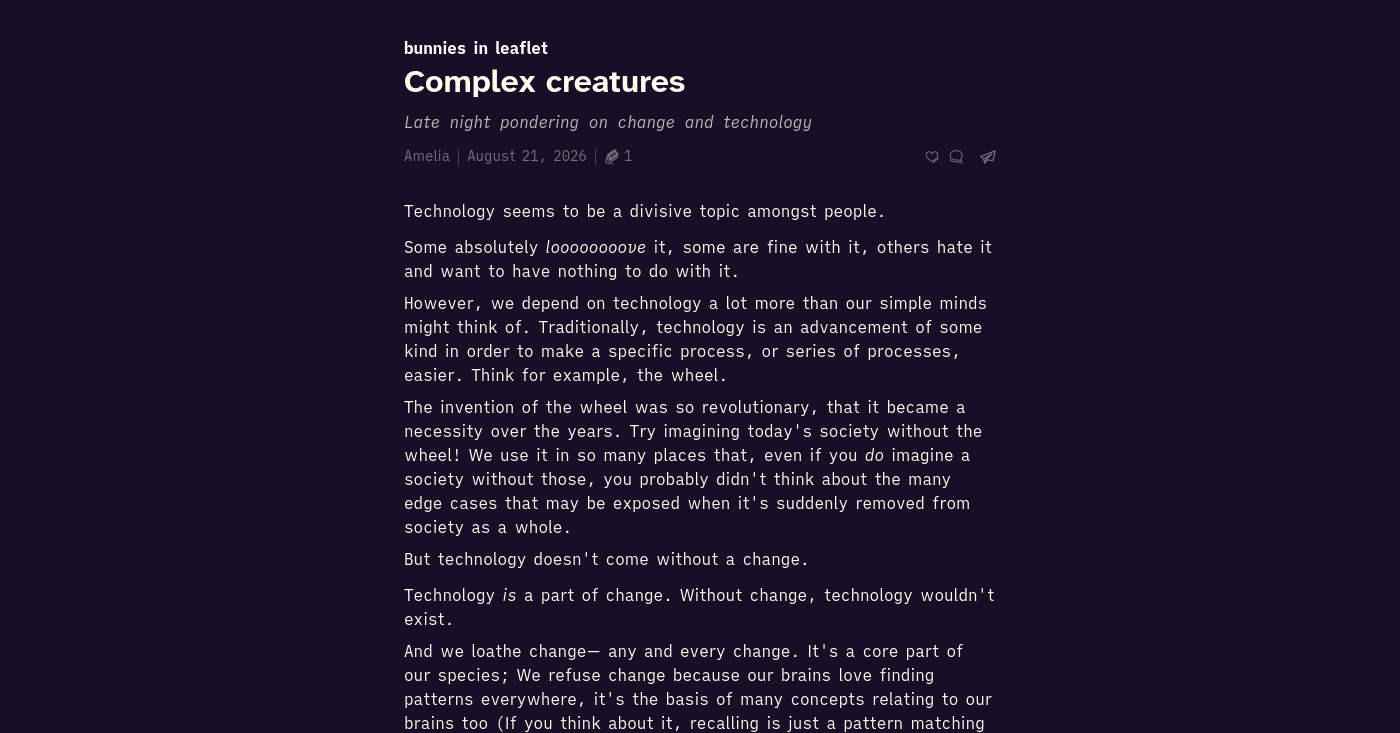
Task: Click the paragraph starting 'And we loathe change'
Action: [699, 687]
